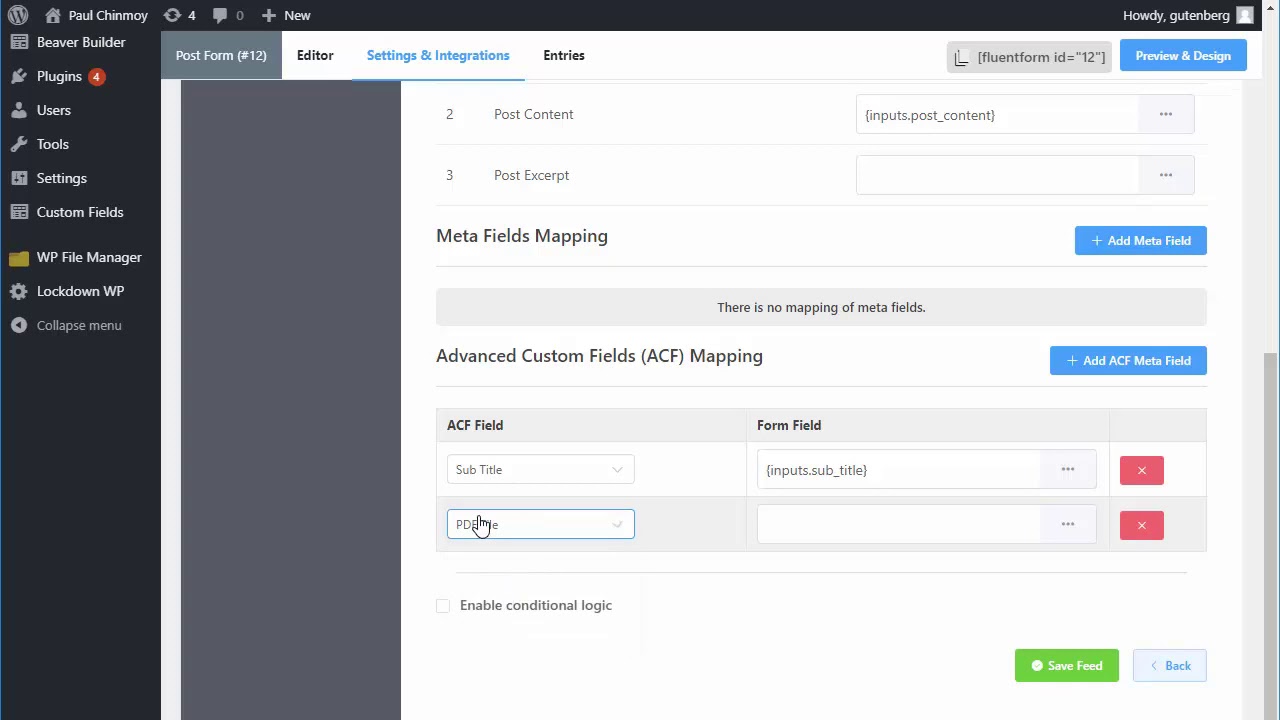This screenshot has width=1280, height=720.
Task: Click the Plugins plug icon
Action: 19,76
